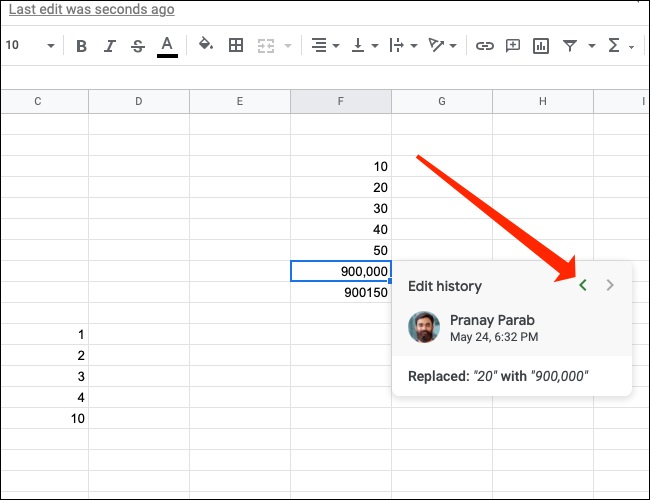The height and width of the screenshot is (500, 650).
Task: Expand the font size dropdown
Action: pyautogui.click(x=48, y=46)
